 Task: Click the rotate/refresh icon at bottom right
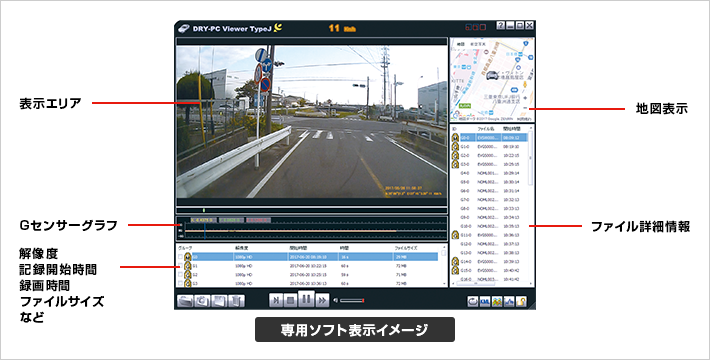click(473, 301)
